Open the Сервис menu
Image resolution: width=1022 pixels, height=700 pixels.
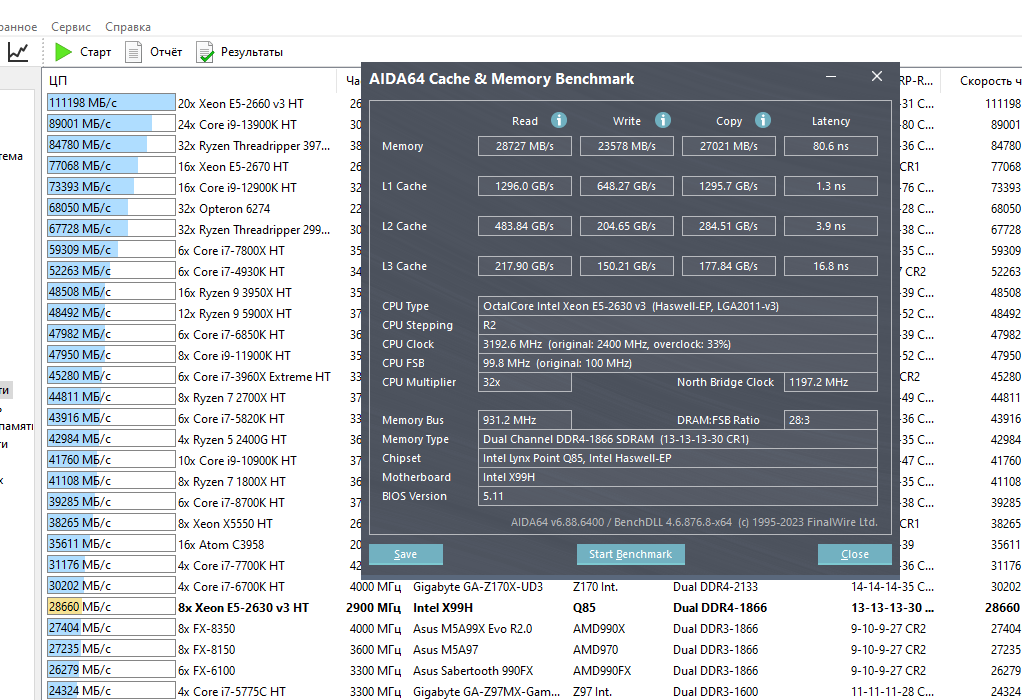(70, 27)
